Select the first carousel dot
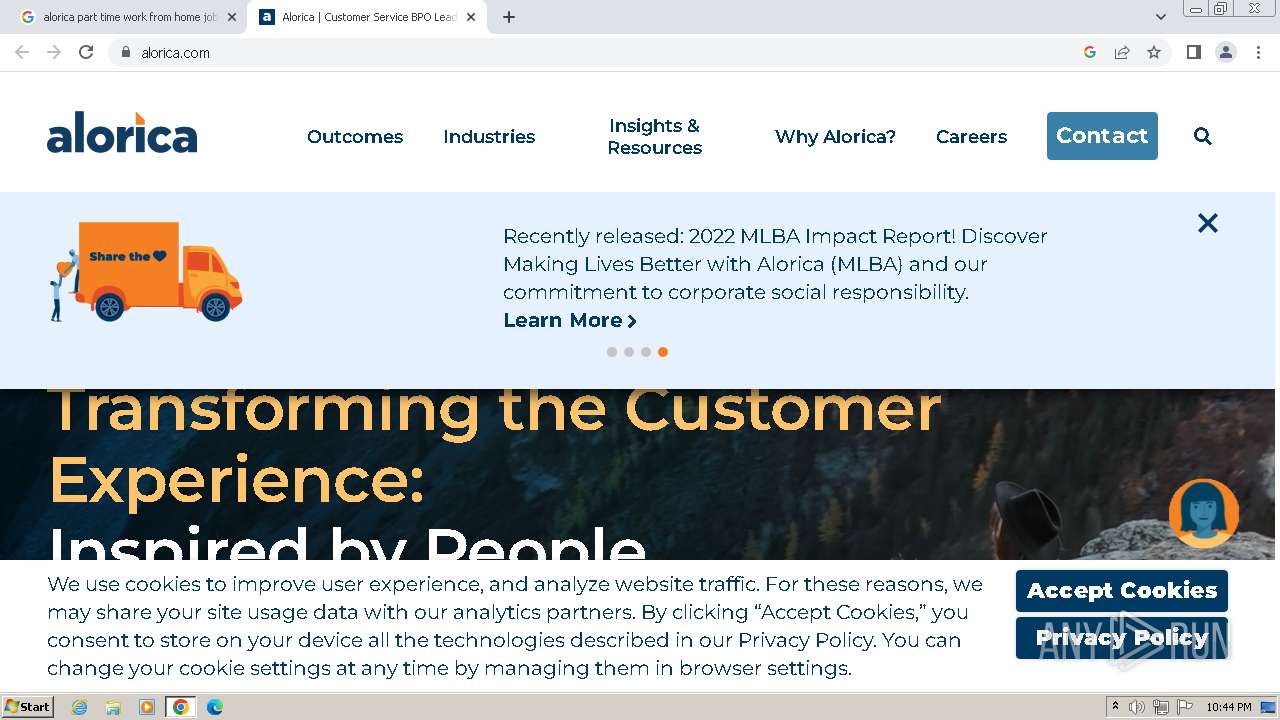Image resolution: width=1280 pixels, height=720 pixels. (x=612, y=352)
